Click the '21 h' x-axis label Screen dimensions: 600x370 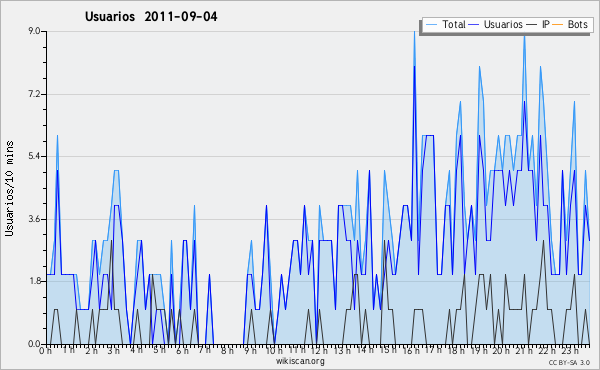tap(524, 350)
